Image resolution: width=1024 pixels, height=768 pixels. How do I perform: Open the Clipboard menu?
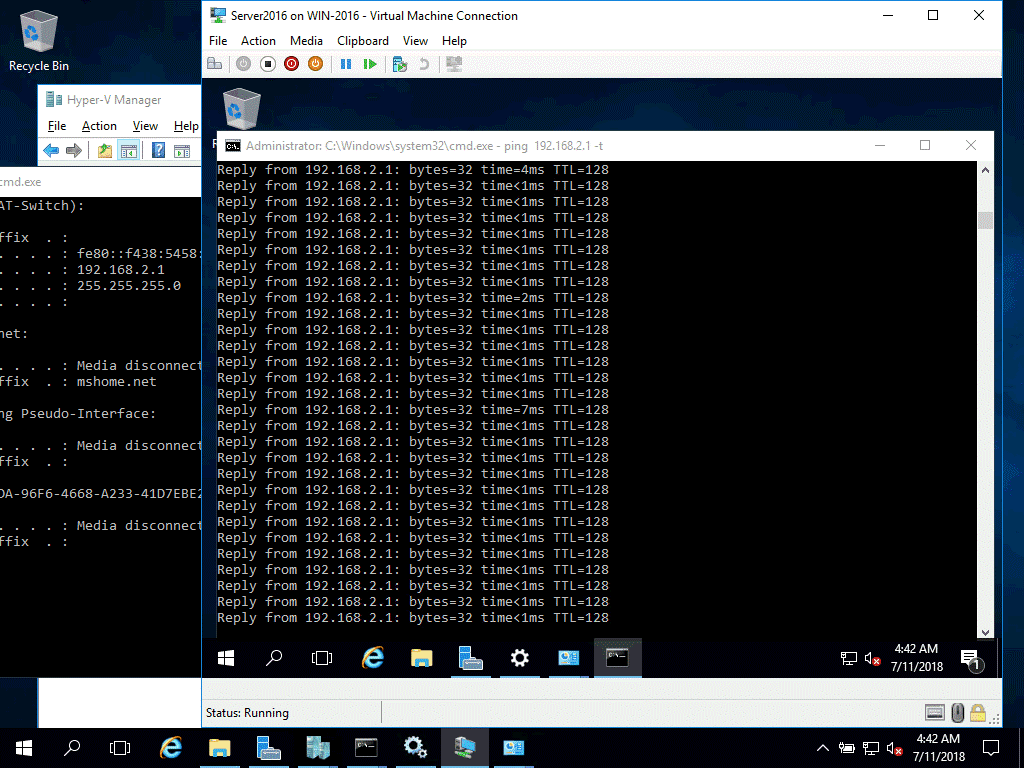362,41
